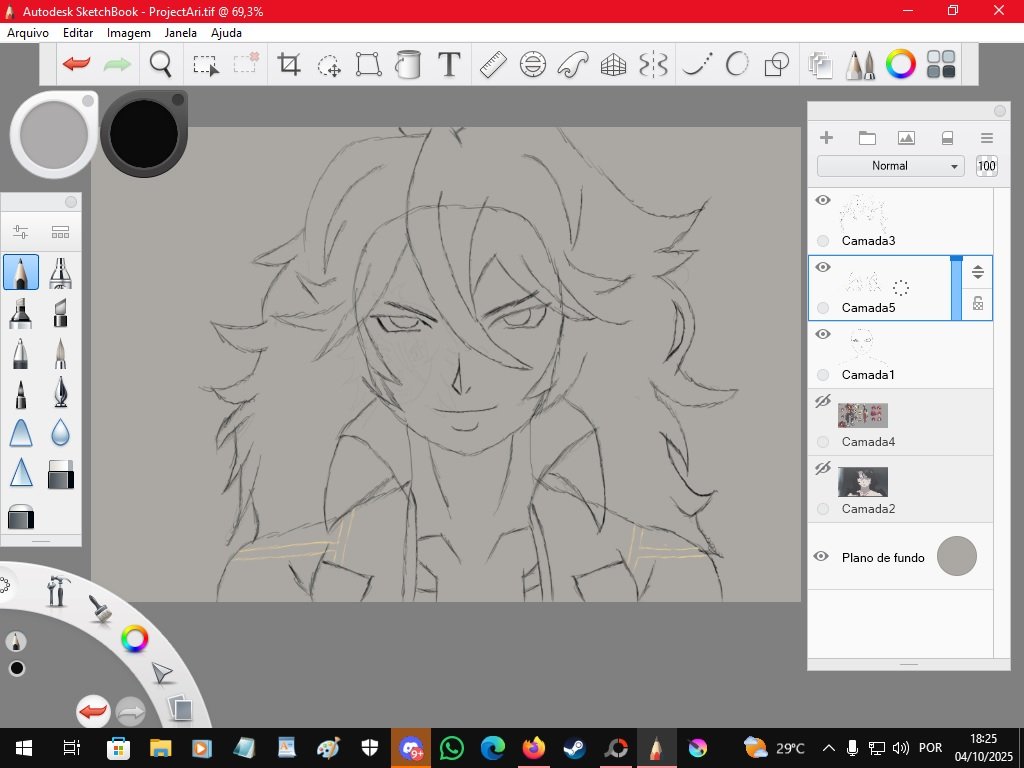The image size is (1024, 768).
Task: Open the Perspective Guides tool
Action: pyautogui.click(x=613, y=65)
